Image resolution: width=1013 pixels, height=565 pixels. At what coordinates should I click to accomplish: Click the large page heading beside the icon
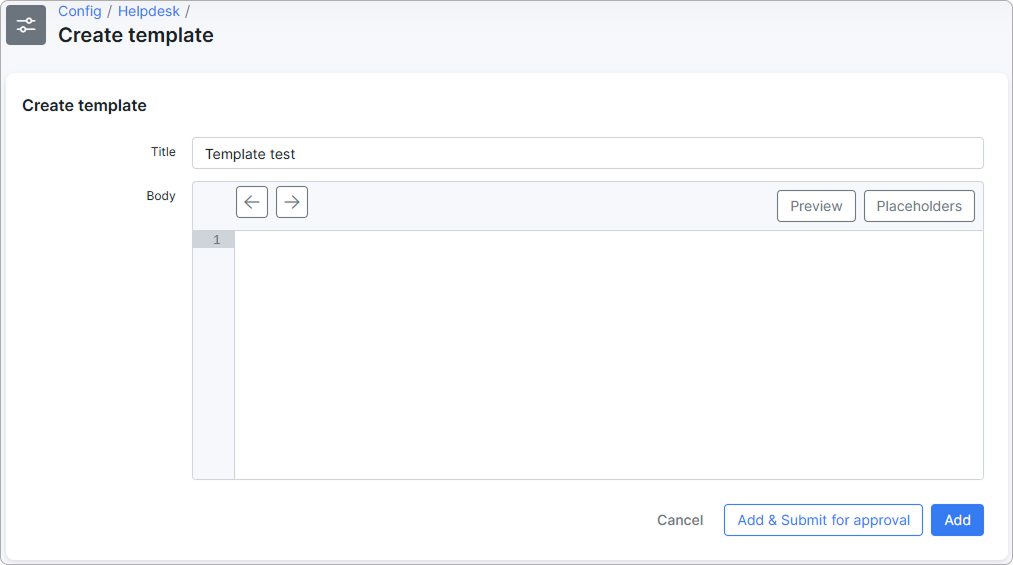(x=136, y=35)
